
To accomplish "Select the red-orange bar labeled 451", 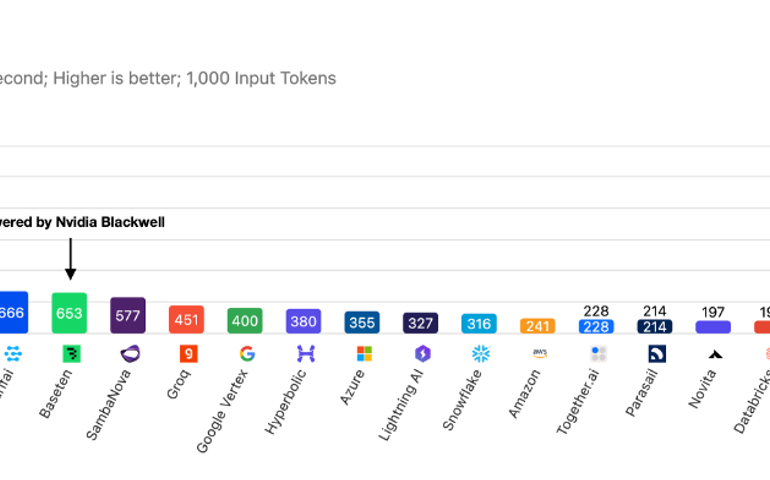I will 187,320.
